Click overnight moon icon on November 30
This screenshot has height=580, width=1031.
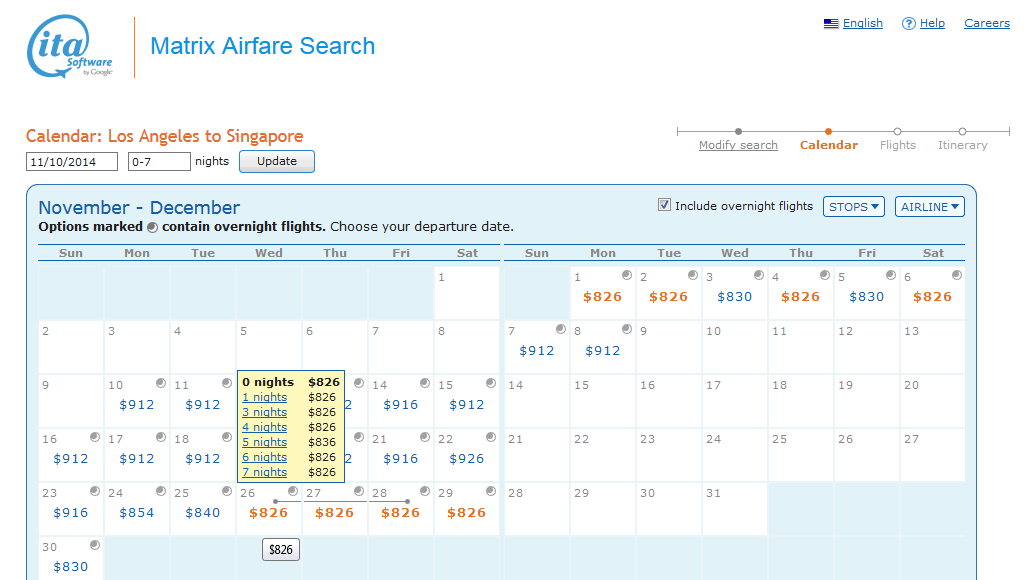[94, 545]
